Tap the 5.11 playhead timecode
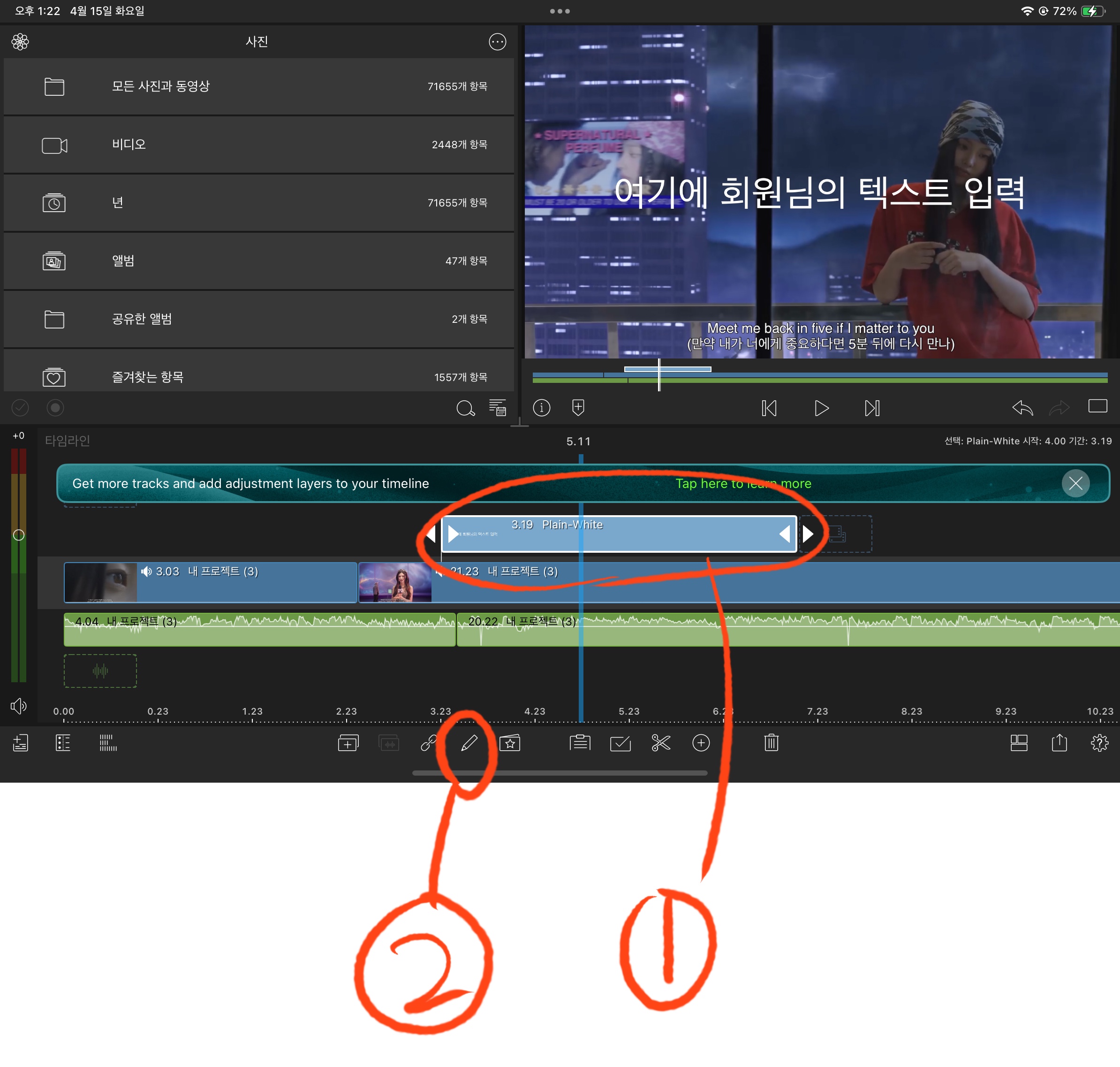The height and width of the screenshot is (1067, 1120). tap(578, 442)
